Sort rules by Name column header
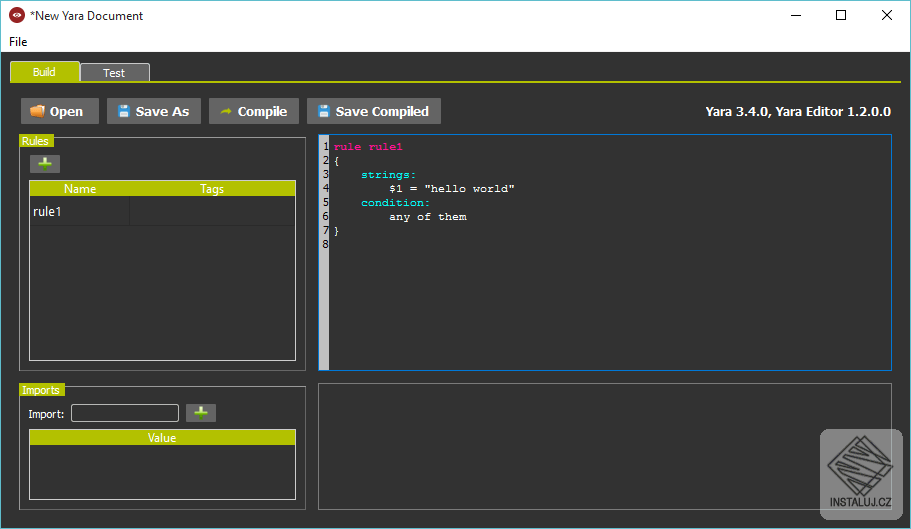This screenshot has width=911, height=529. tap(80, 189)
